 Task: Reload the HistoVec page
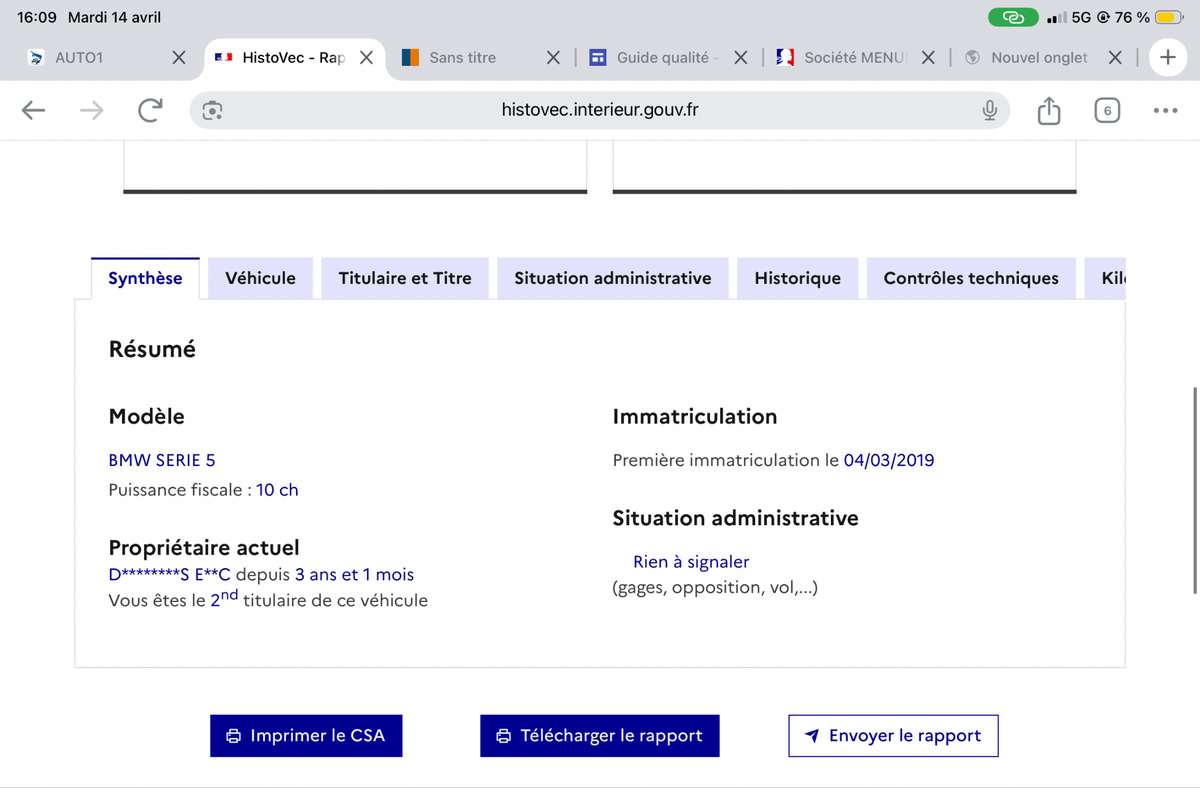click(x=150, y=110)
